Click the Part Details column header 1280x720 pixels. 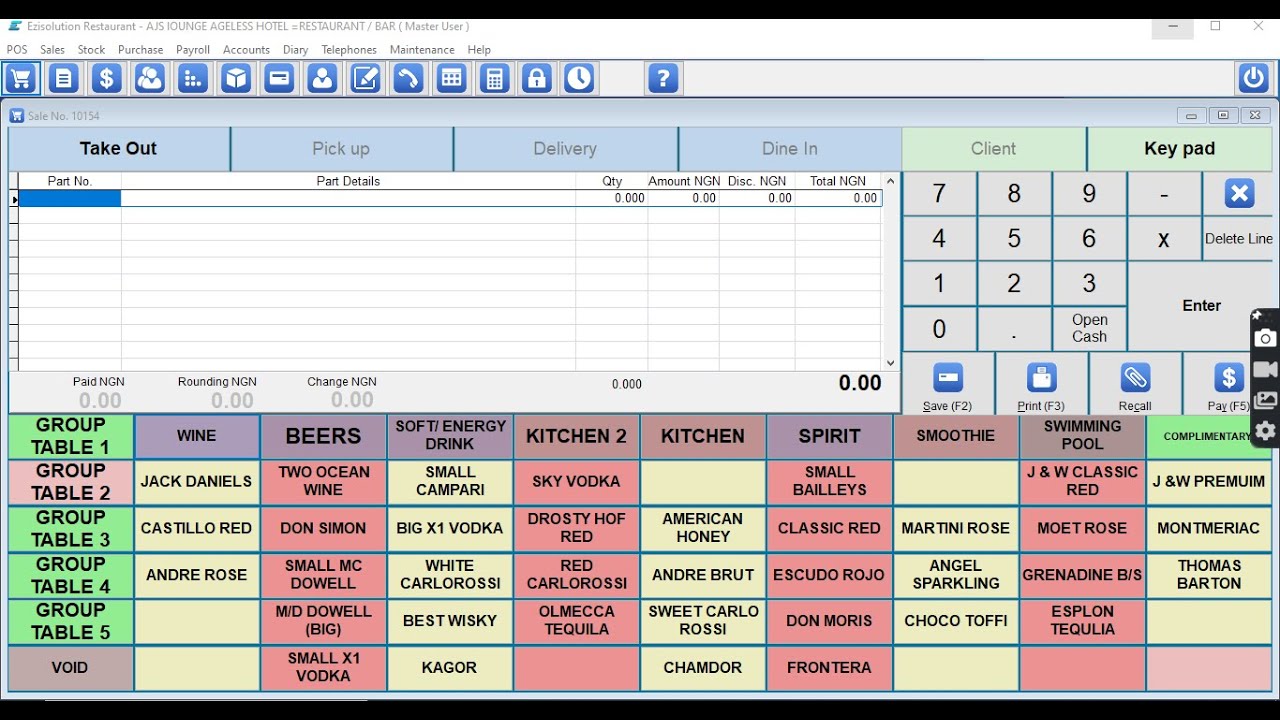pos(348,181)
